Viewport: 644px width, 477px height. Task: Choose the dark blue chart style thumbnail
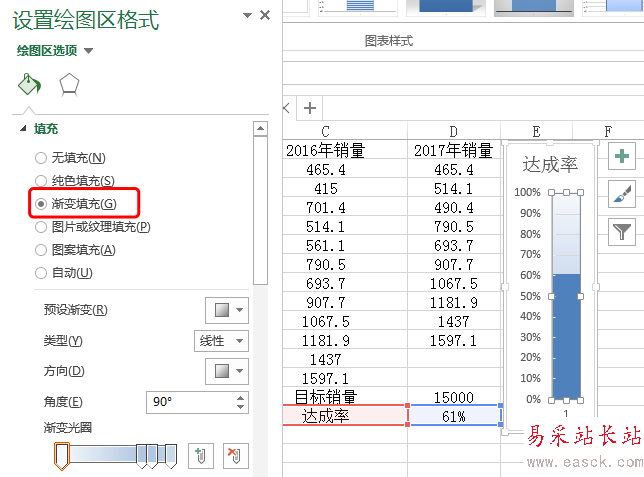pyautogui.click(x=446, y=7)
